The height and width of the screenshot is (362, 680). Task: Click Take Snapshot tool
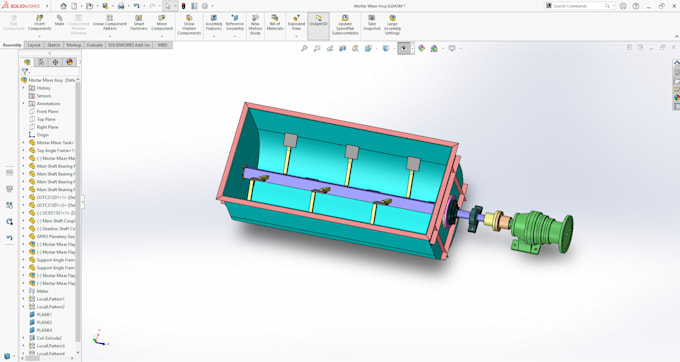(372, 23)
